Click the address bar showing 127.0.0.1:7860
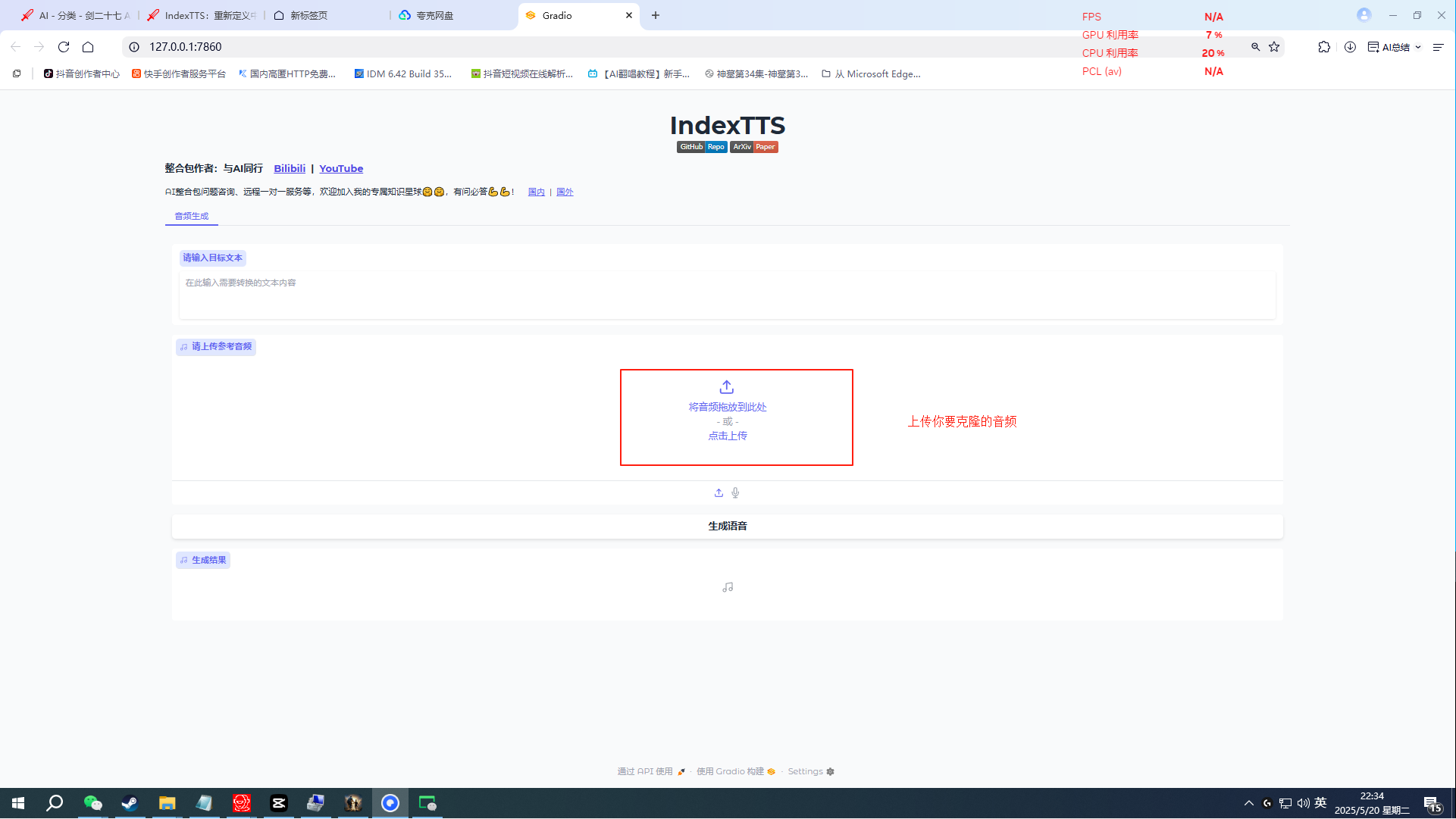The image size is (1456, 819). [682, 47]
